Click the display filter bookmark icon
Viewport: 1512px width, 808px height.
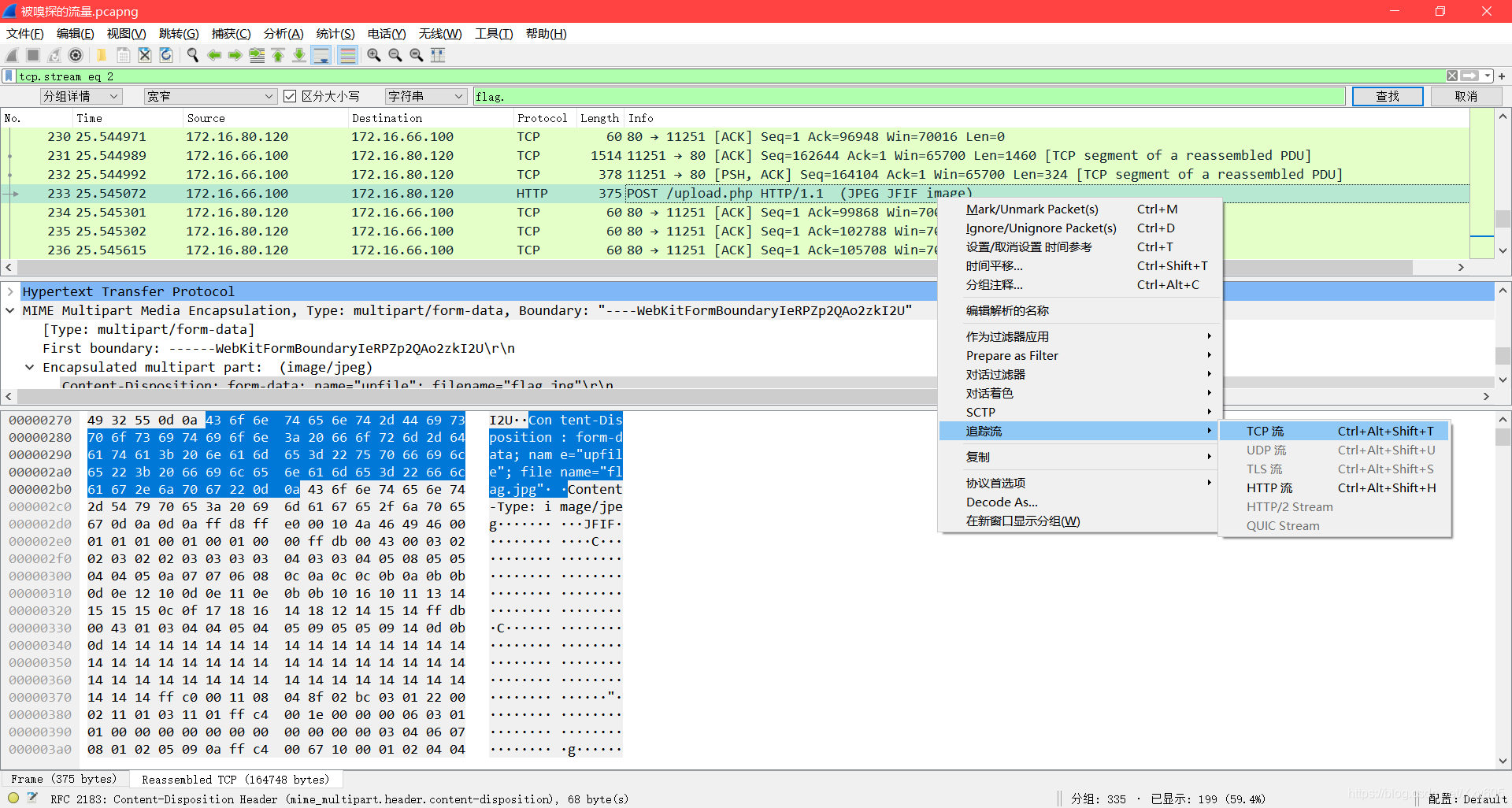[9, 76]
